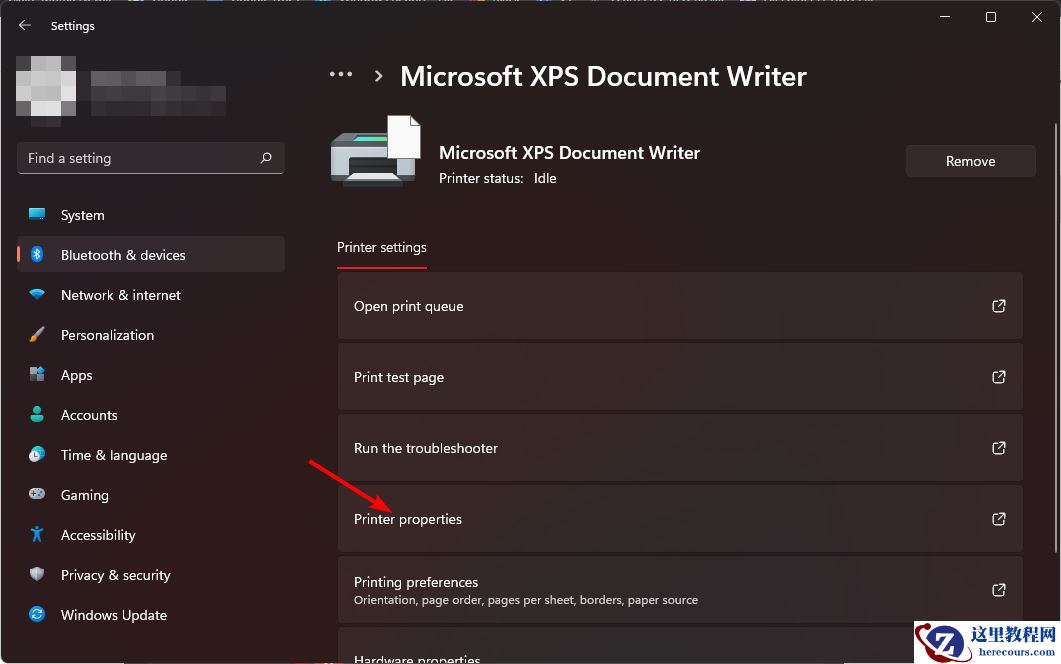This screenshot has height=664, width=1061.
Task: Click the Remove printer button
Action: coord(970,160)
